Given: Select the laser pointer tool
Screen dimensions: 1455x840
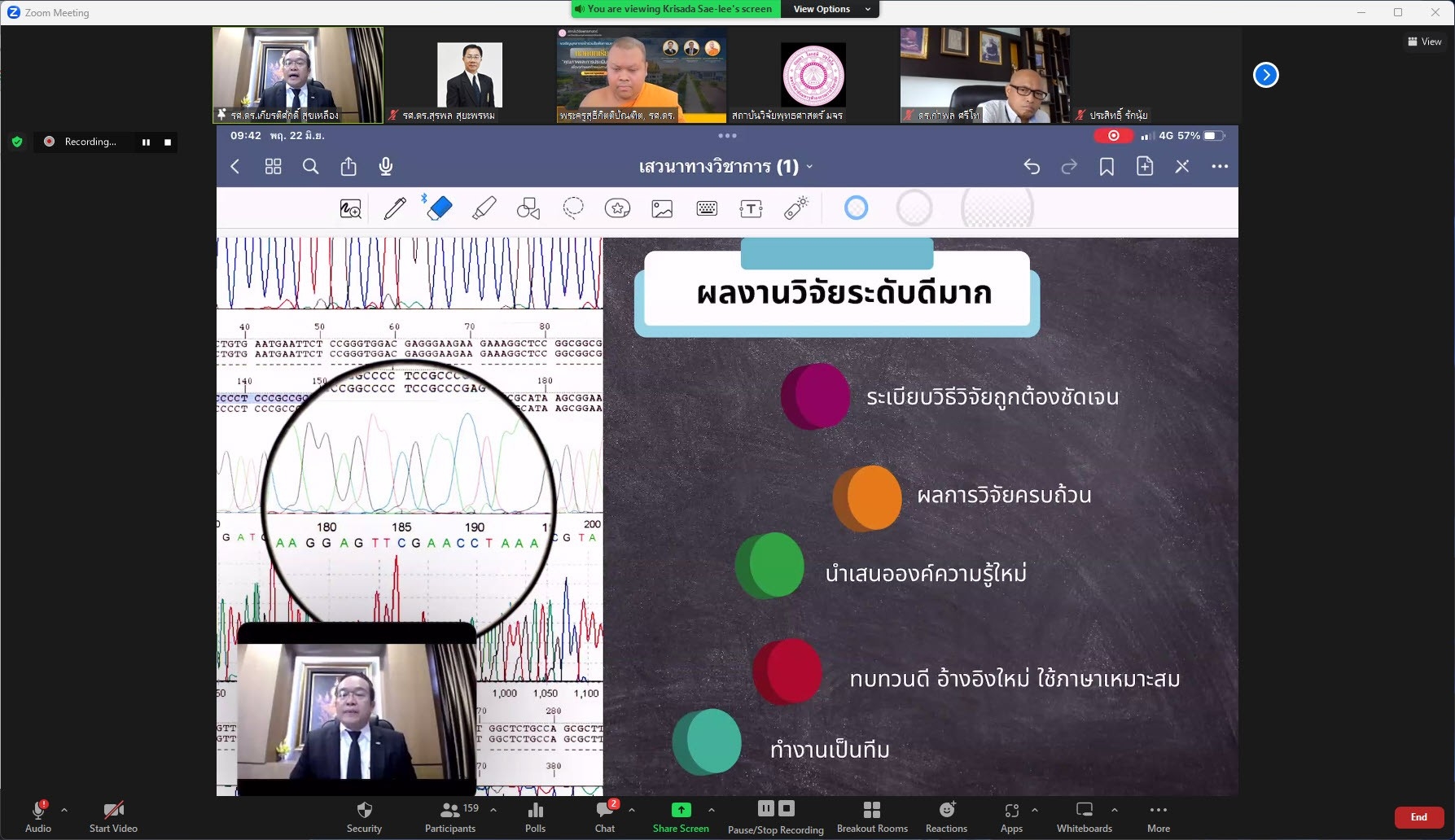Looking at the screenshot, I should 795,208.
